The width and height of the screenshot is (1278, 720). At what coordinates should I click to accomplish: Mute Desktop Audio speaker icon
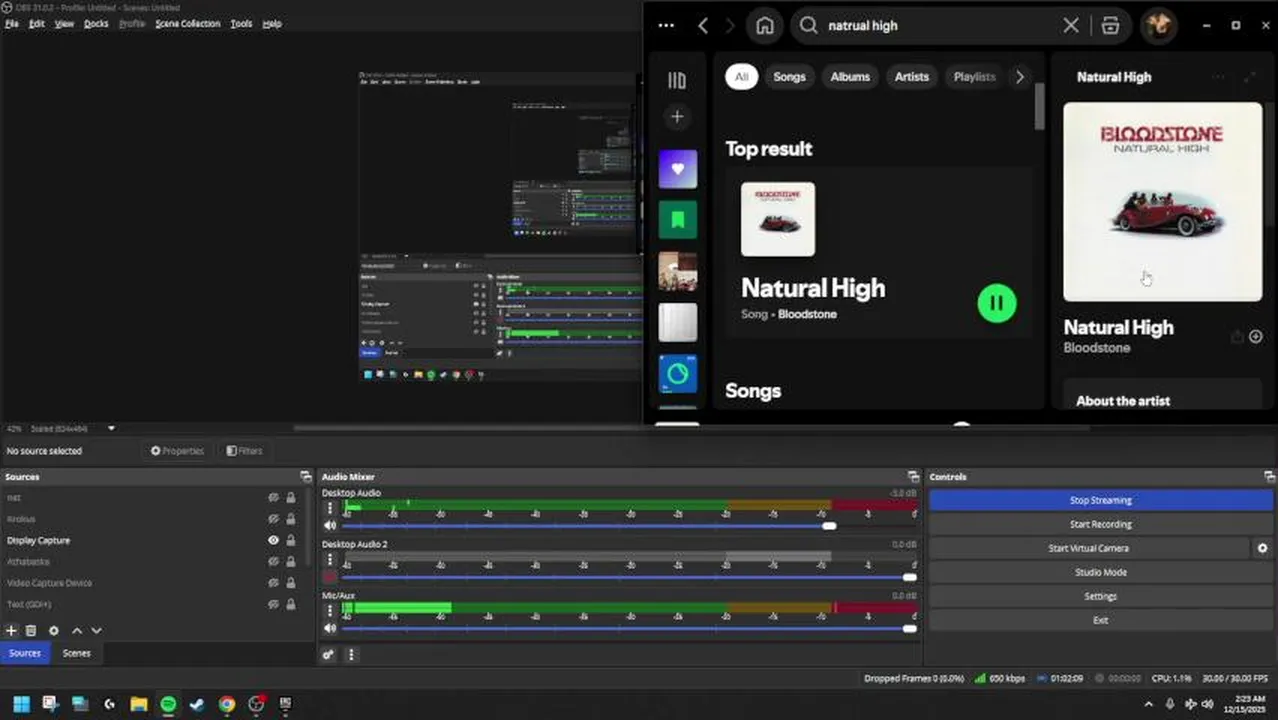click(330, 526)
